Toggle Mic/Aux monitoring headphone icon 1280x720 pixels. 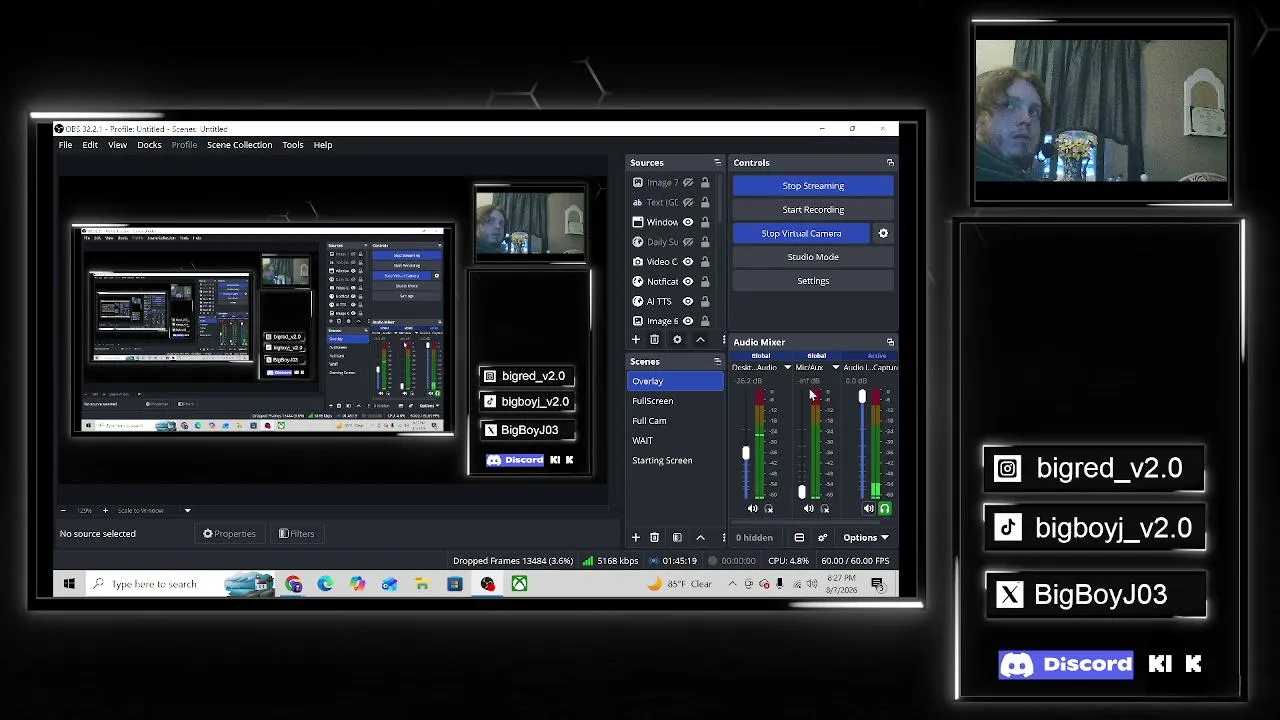[x=825, y=509]
